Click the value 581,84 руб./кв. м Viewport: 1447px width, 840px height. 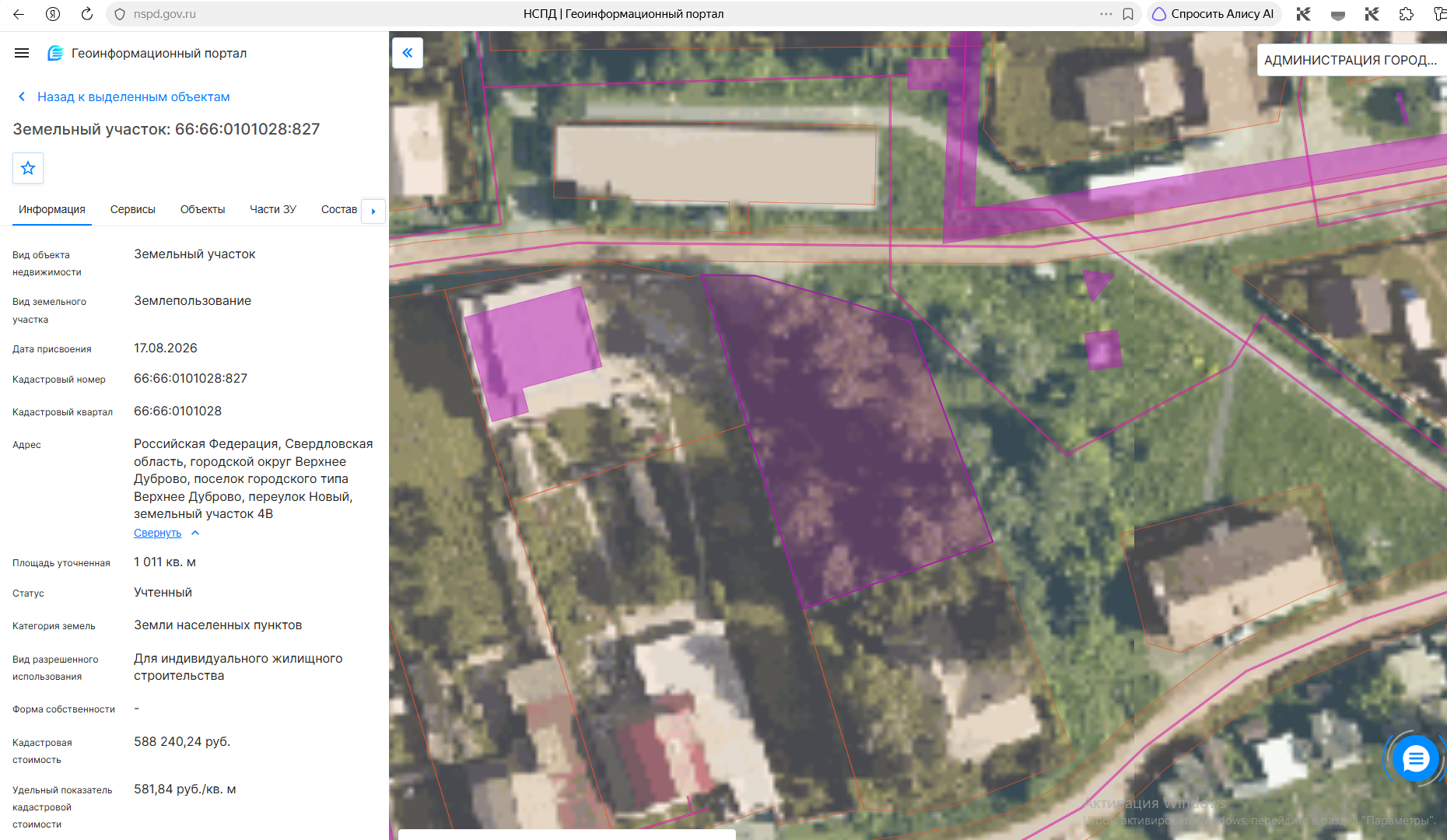(x=185, y=789)
